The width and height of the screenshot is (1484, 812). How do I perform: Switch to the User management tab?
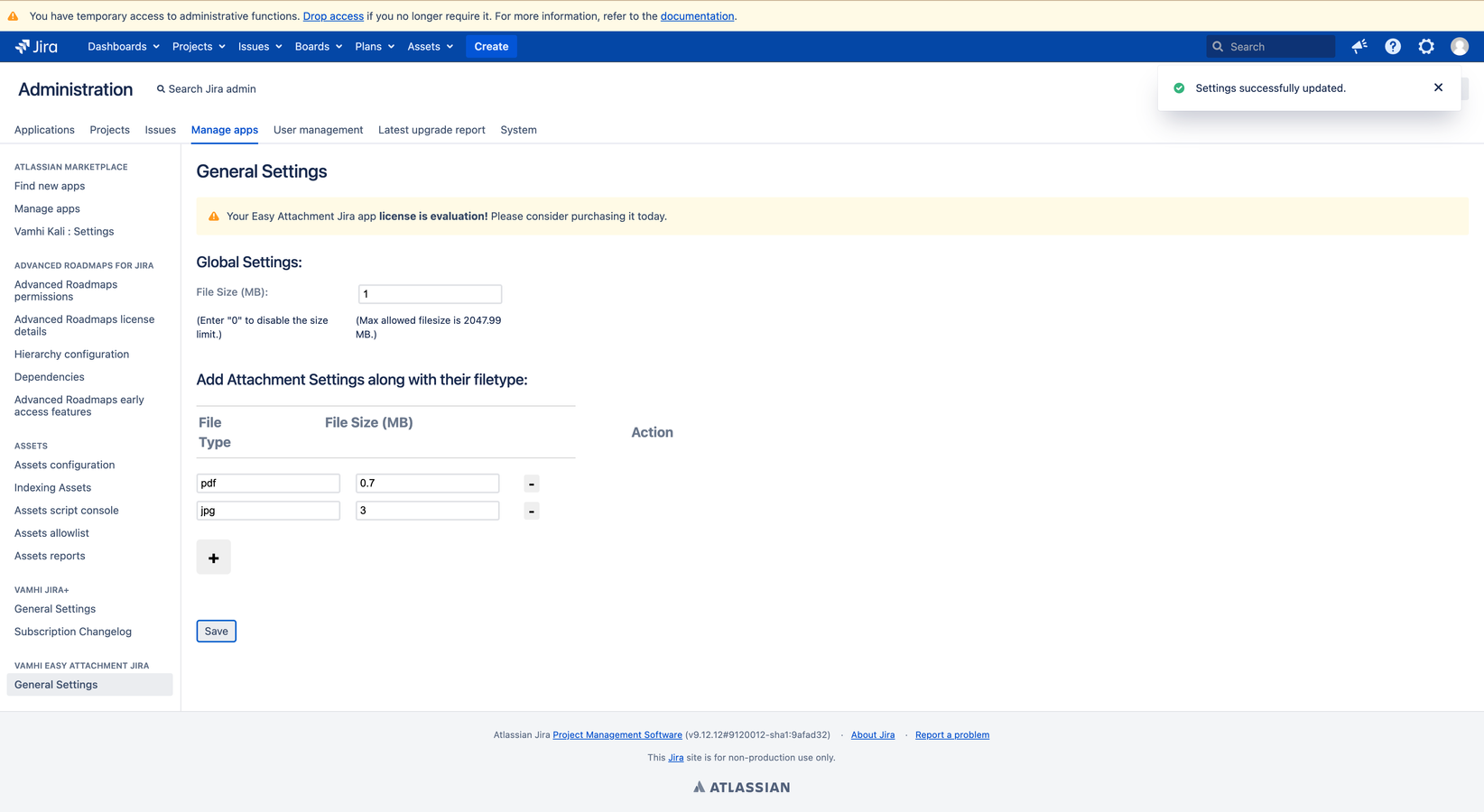318,130
